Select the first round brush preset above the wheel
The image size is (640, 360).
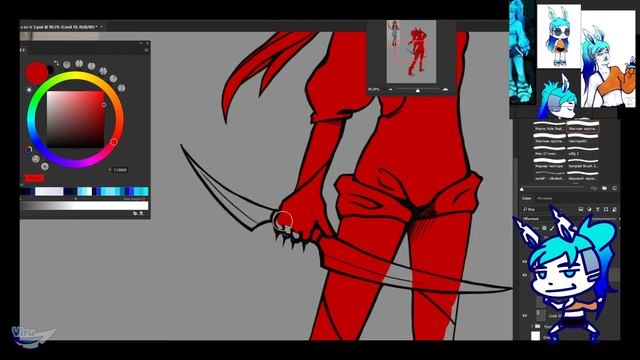67,64
